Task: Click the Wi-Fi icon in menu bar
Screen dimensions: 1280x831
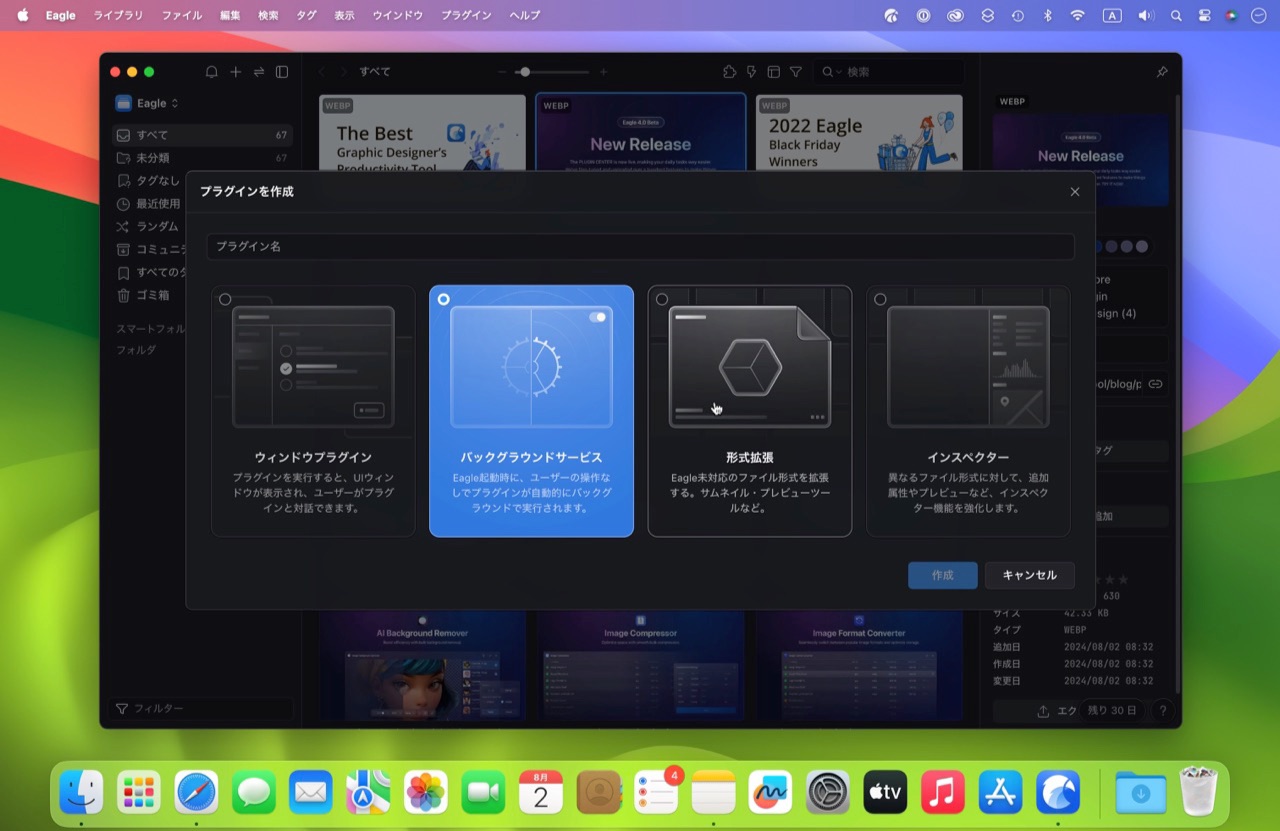Action: [x=1077, y=15]
